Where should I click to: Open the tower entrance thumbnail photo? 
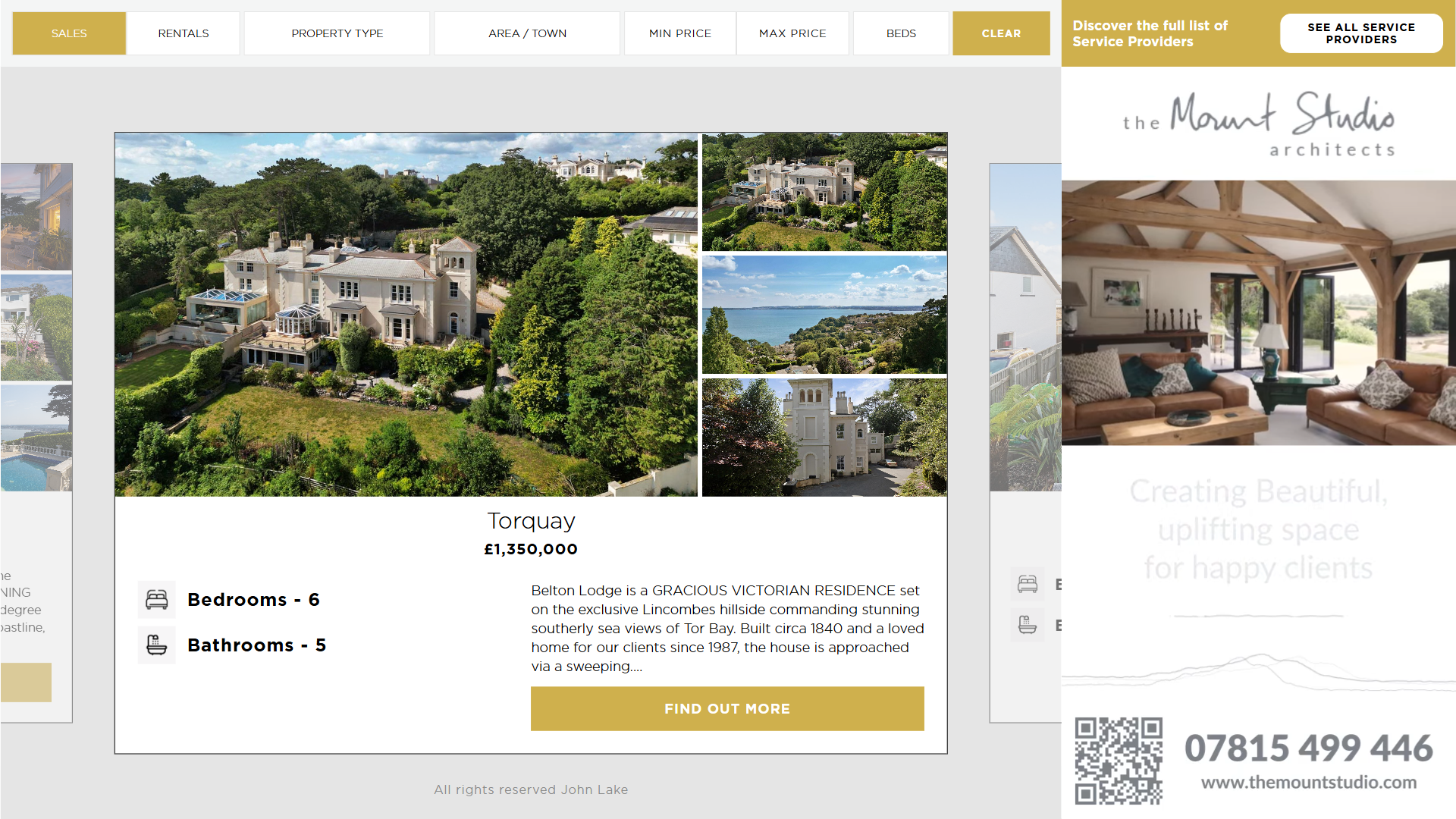click(824, 438)
